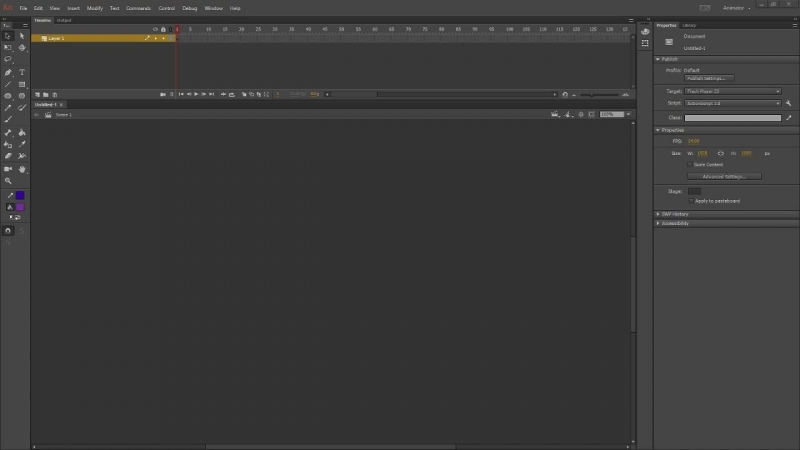This screenshot has width=800, height=450.
Task: Select the Pen tool
Action: (8, 72)
